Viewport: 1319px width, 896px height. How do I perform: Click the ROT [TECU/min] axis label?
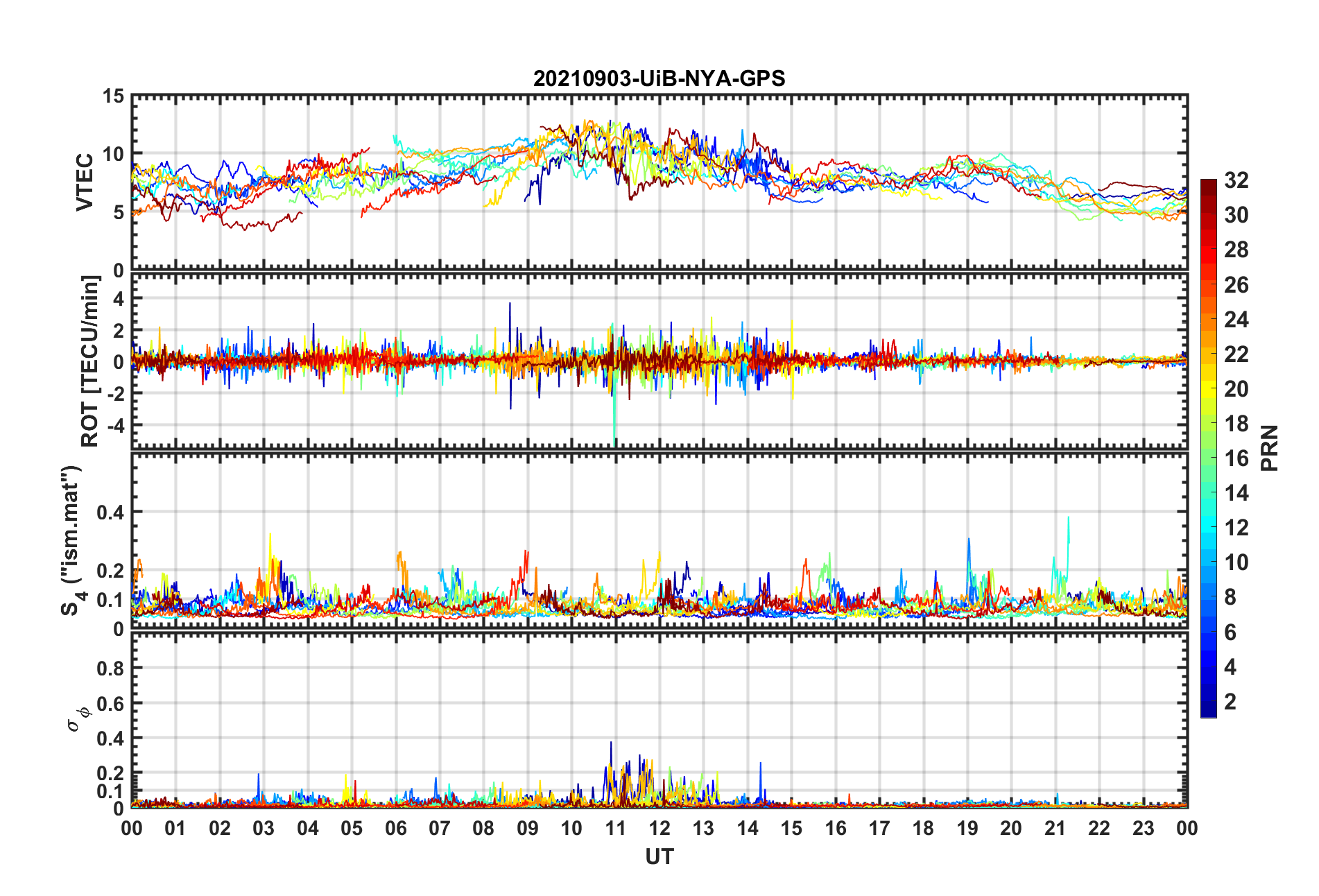(x=90, y=361)
